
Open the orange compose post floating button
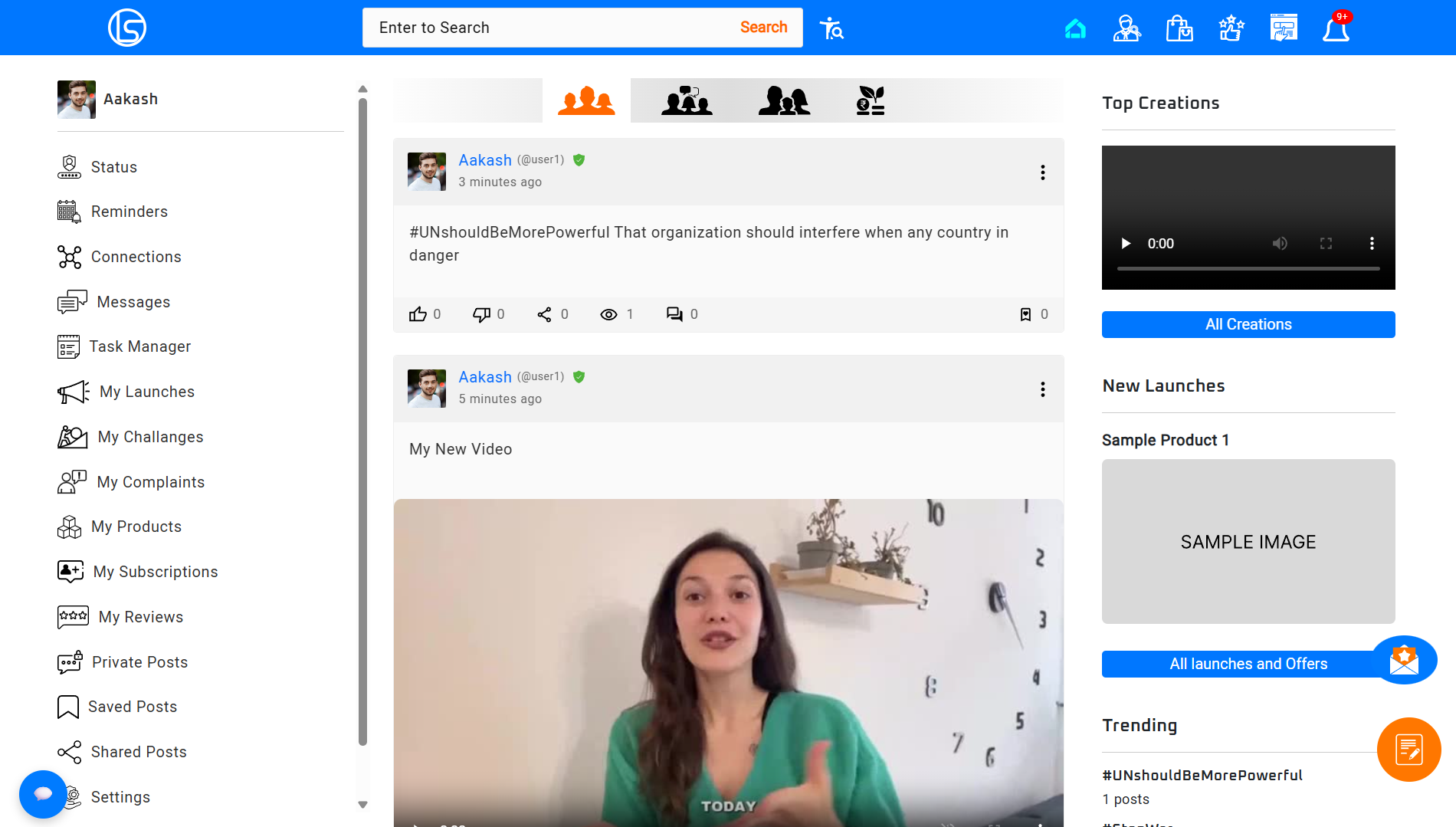(x=1408, y=750)
